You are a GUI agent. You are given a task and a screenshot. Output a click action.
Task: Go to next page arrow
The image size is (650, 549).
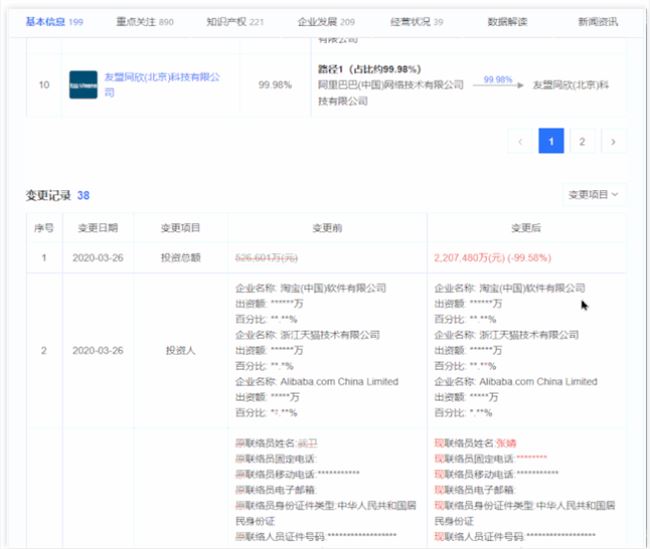coord(613,141)
